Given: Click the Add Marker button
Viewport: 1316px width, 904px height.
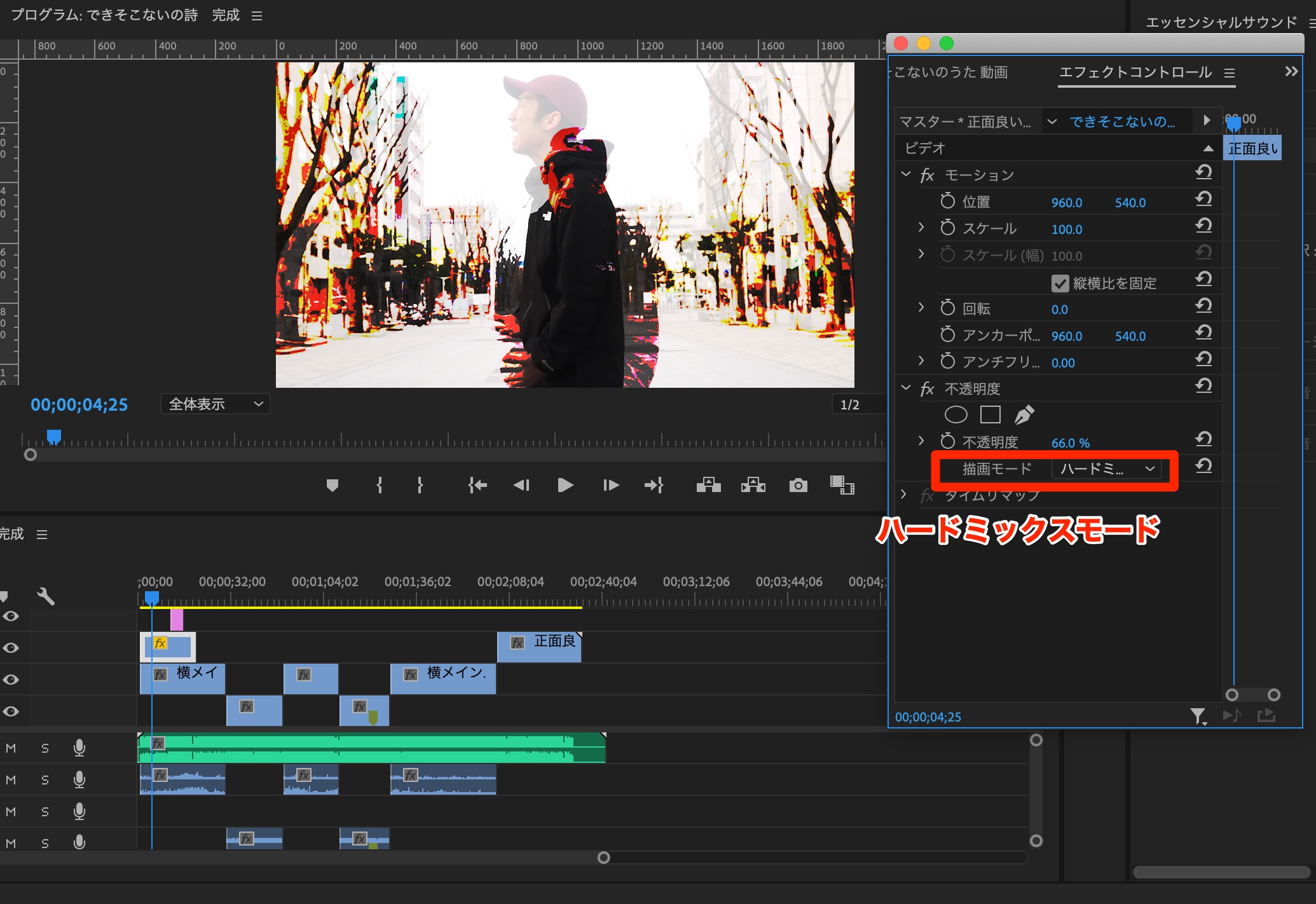Looking at the screenshot, I should coord(332,486).
